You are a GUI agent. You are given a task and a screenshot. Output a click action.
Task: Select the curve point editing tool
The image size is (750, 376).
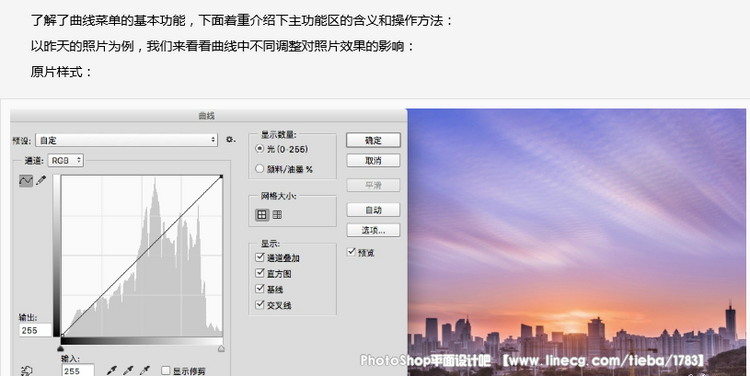pos(26,180)
